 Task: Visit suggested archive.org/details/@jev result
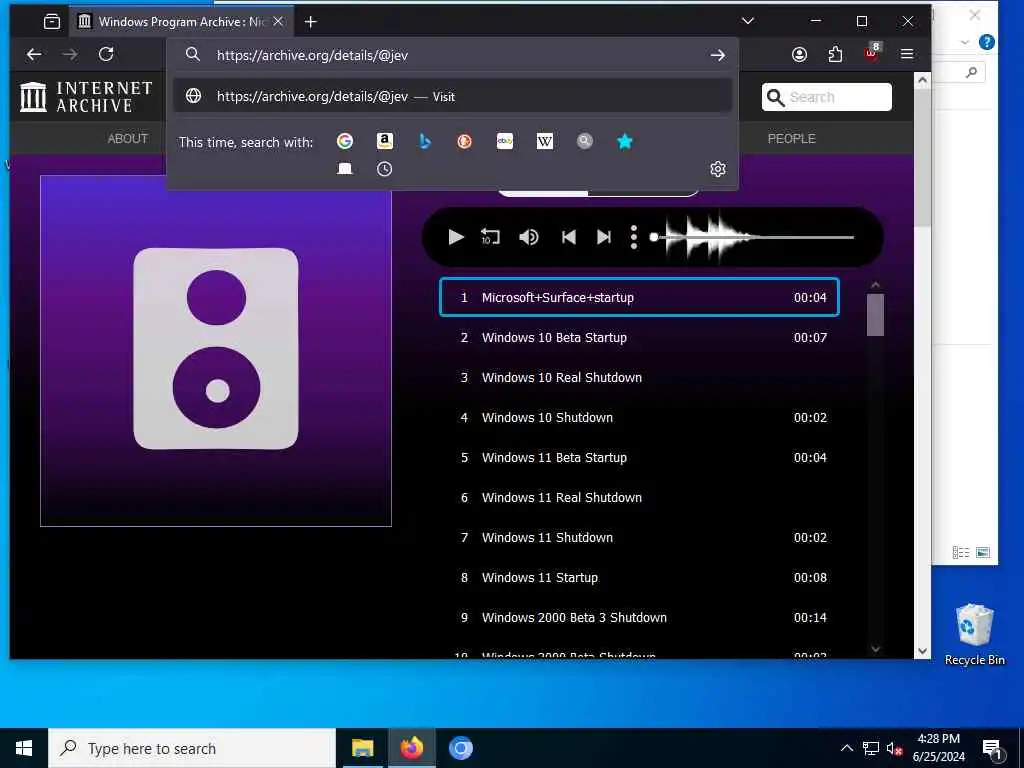[452, 96]
